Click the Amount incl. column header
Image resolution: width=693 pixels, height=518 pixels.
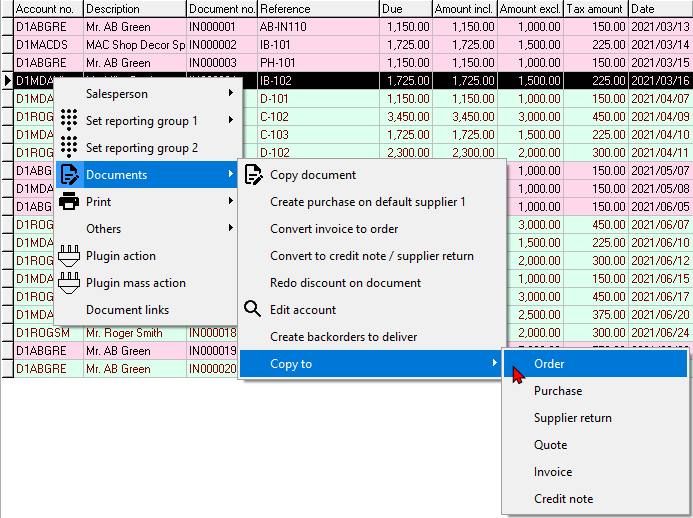coord(465,9)
